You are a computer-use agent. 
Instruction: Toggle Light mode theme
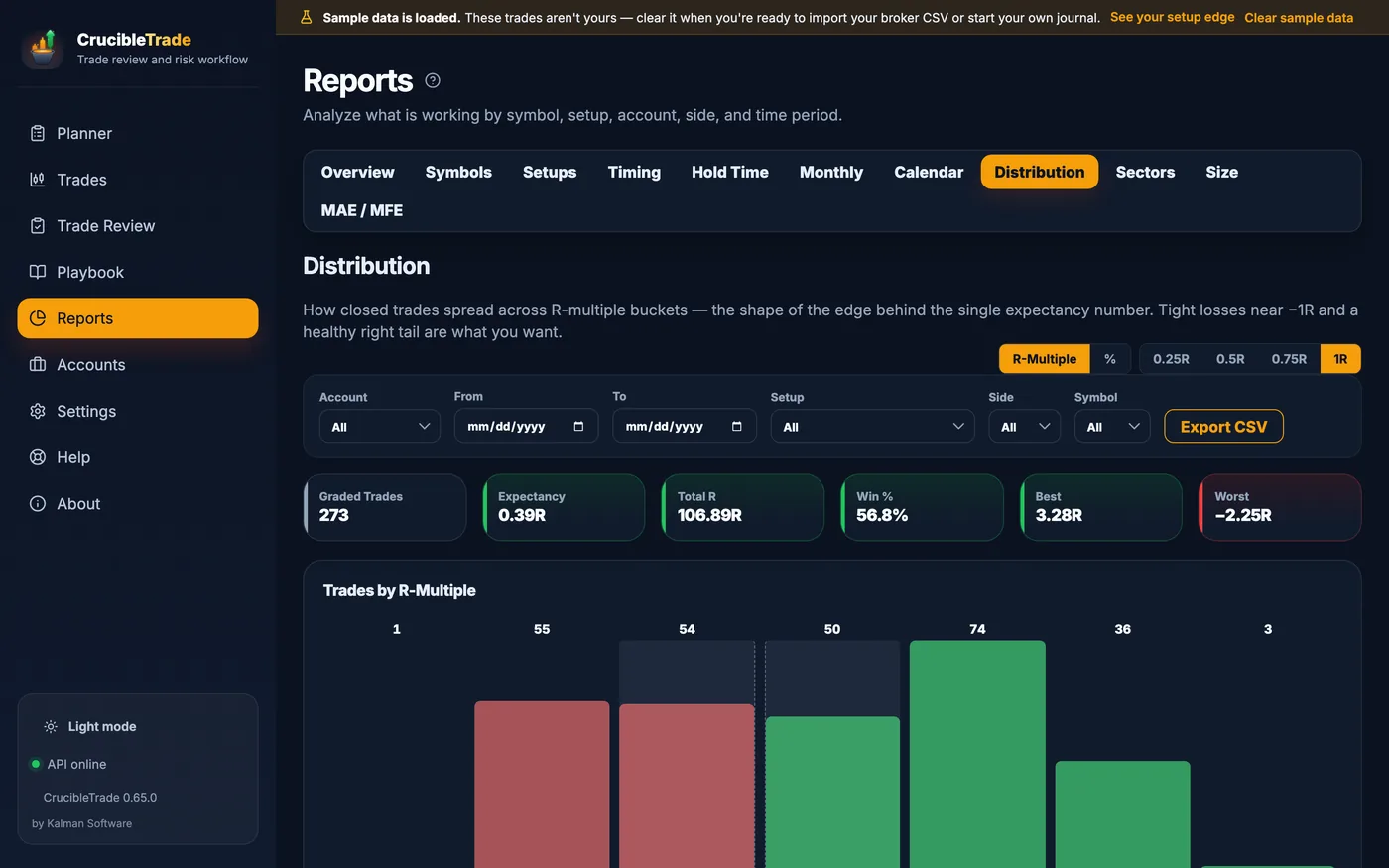point(90,727)
